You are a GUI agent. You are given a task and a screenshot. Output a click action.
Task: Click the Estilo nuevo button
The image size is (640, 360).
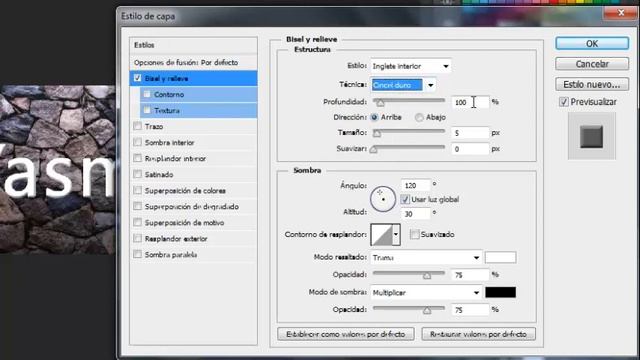coord(592,84)
